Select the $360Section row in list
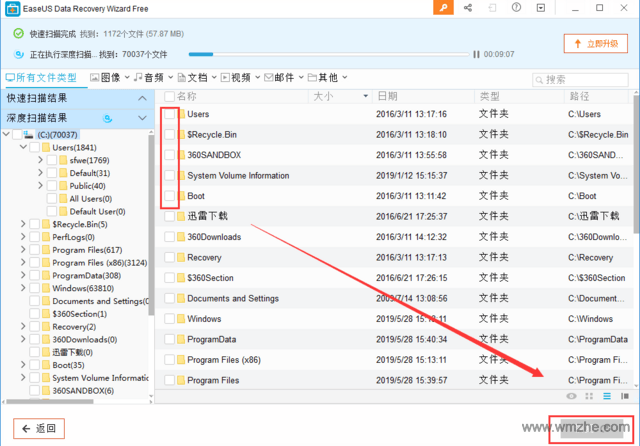Image resolution: width=640 pixels, height=446 pixels. tap(394, 278)
